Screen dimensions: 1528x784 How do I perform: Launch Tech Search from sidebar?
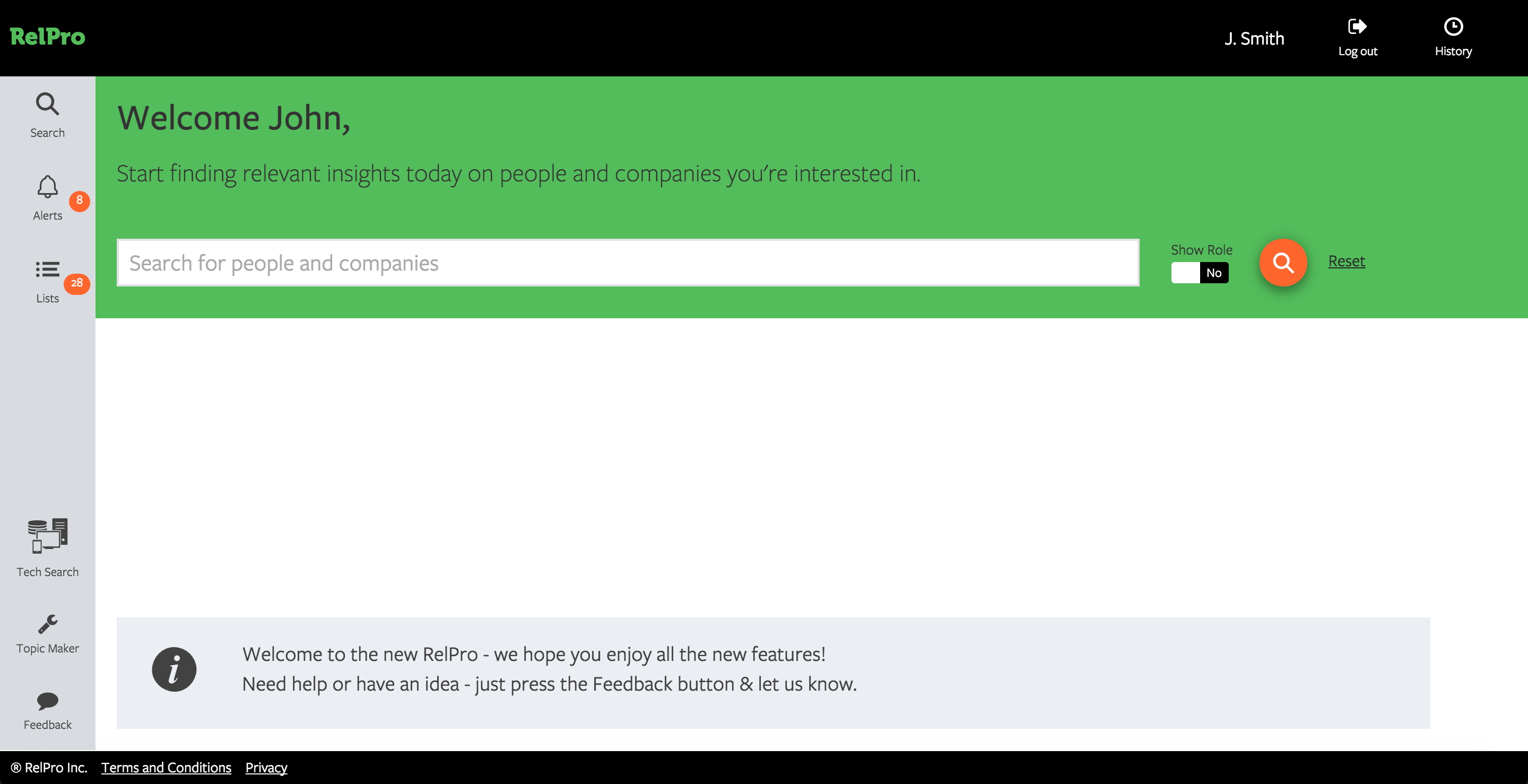point(47,536)
